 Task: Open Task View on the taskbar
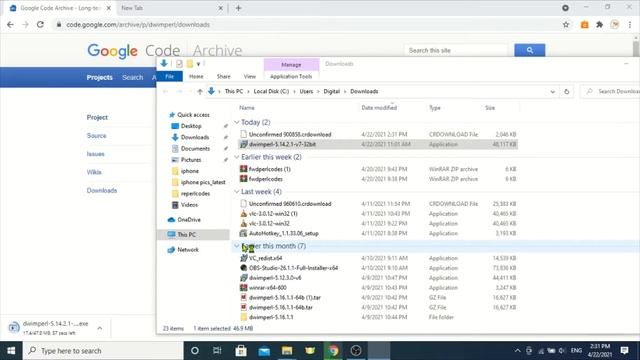point(217,351)
